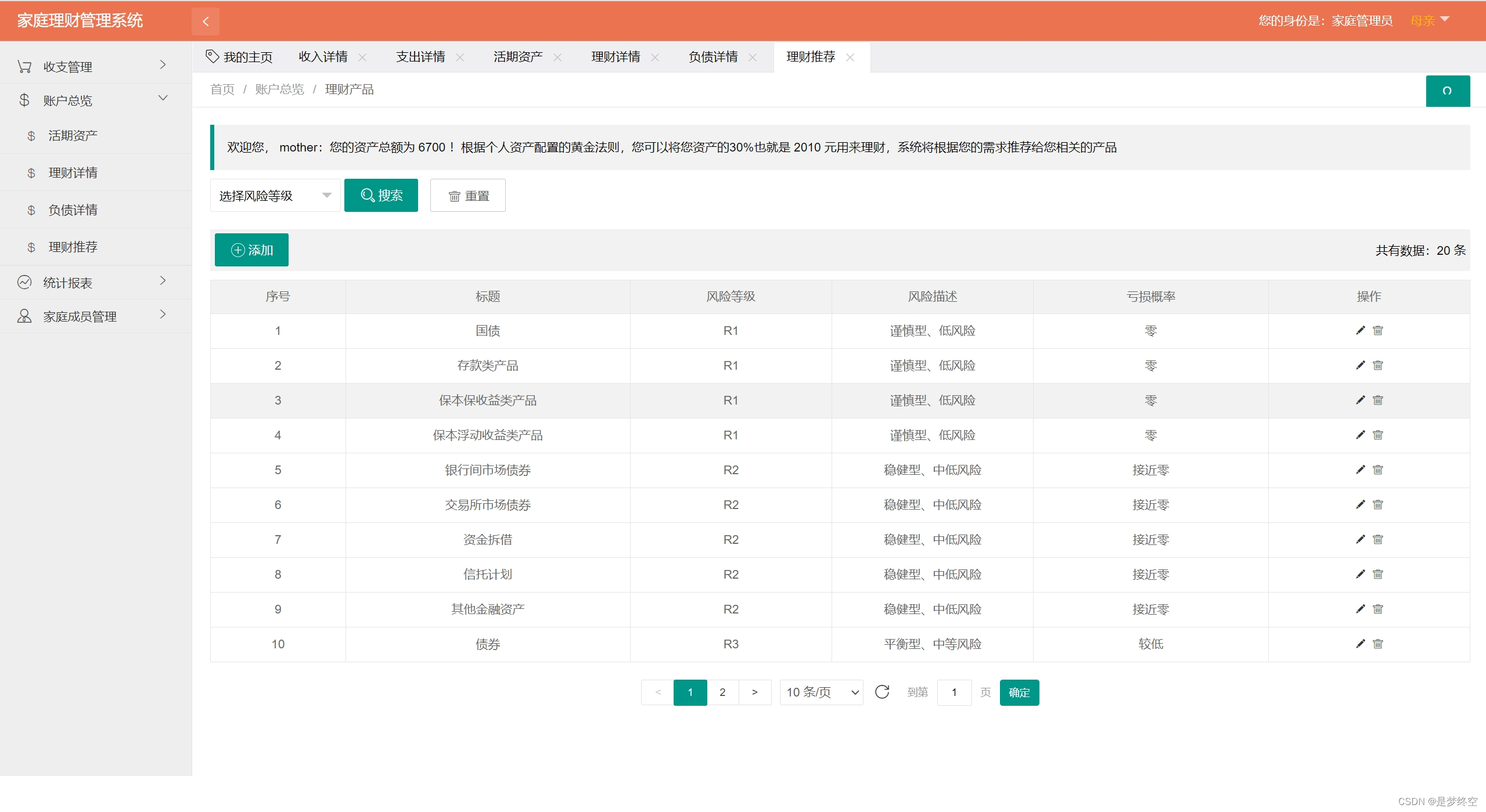Click the refresh icon in pagination bar
This screenshot has width=1486, height=812.
881,692
